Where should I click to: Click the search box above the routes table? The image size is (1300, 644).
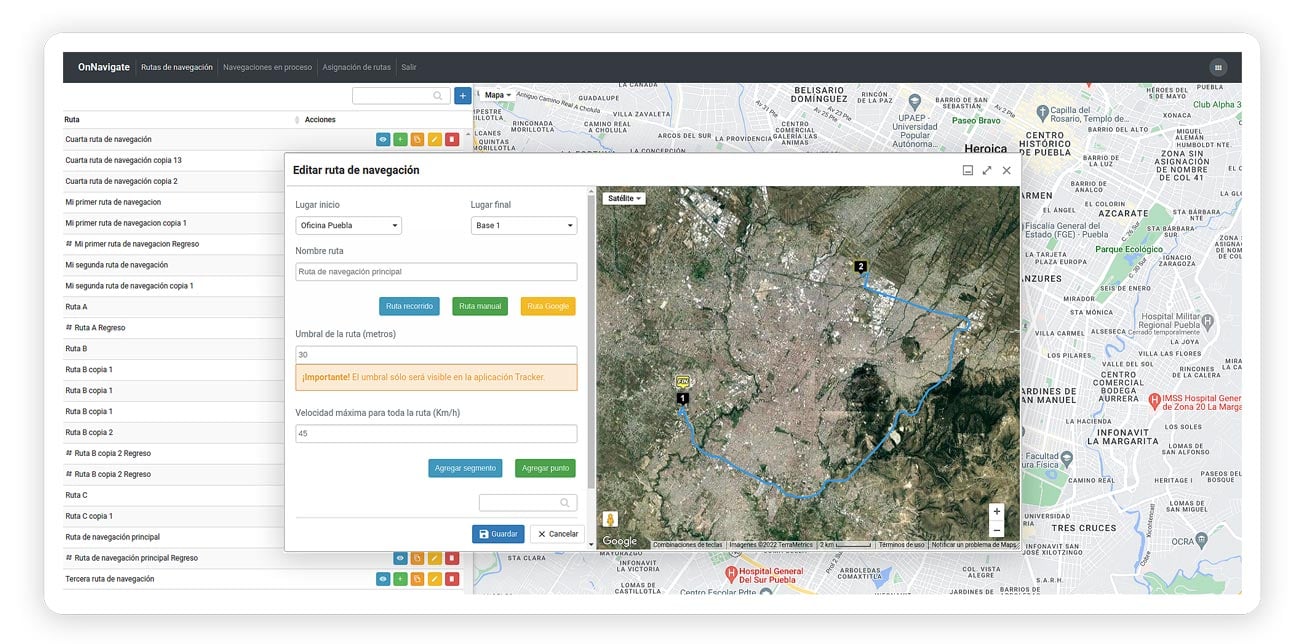point(401,96)
